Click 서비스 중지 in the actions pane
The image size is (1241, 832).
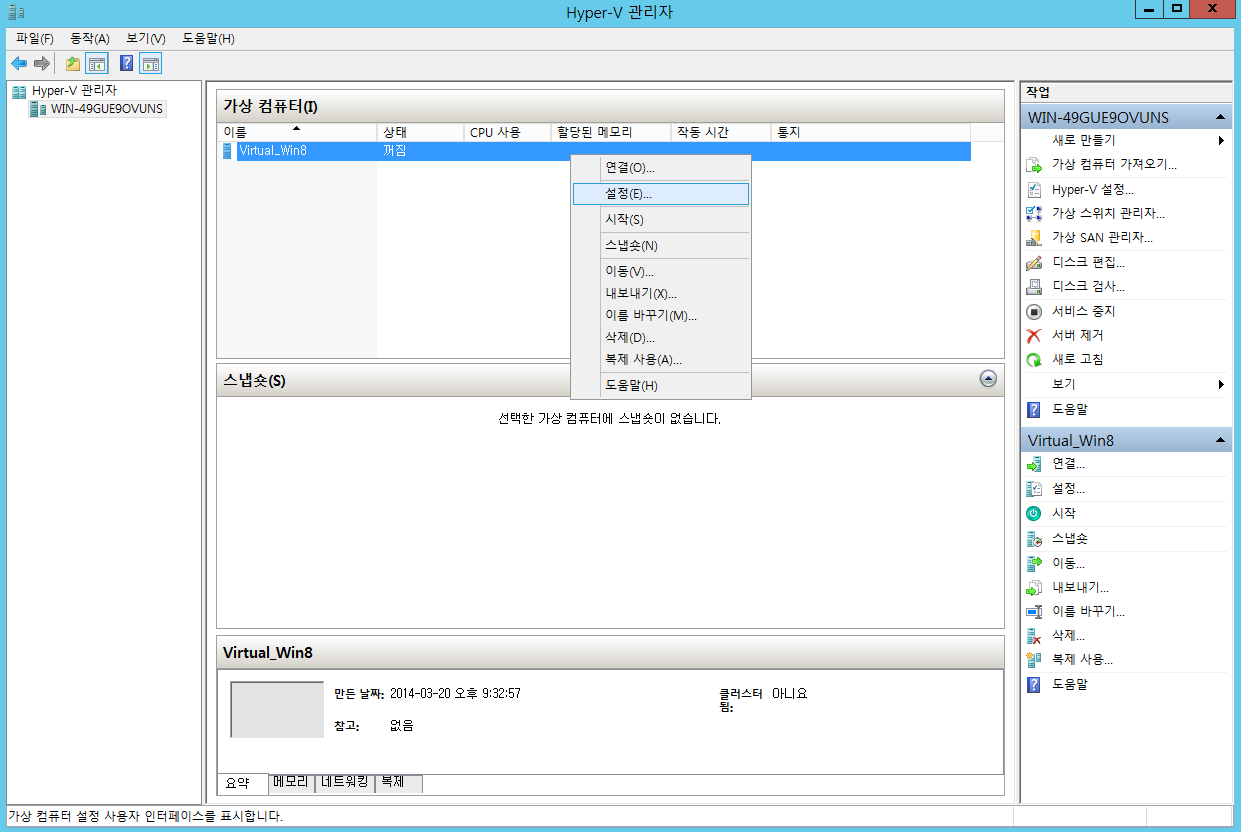(1126, 311)
